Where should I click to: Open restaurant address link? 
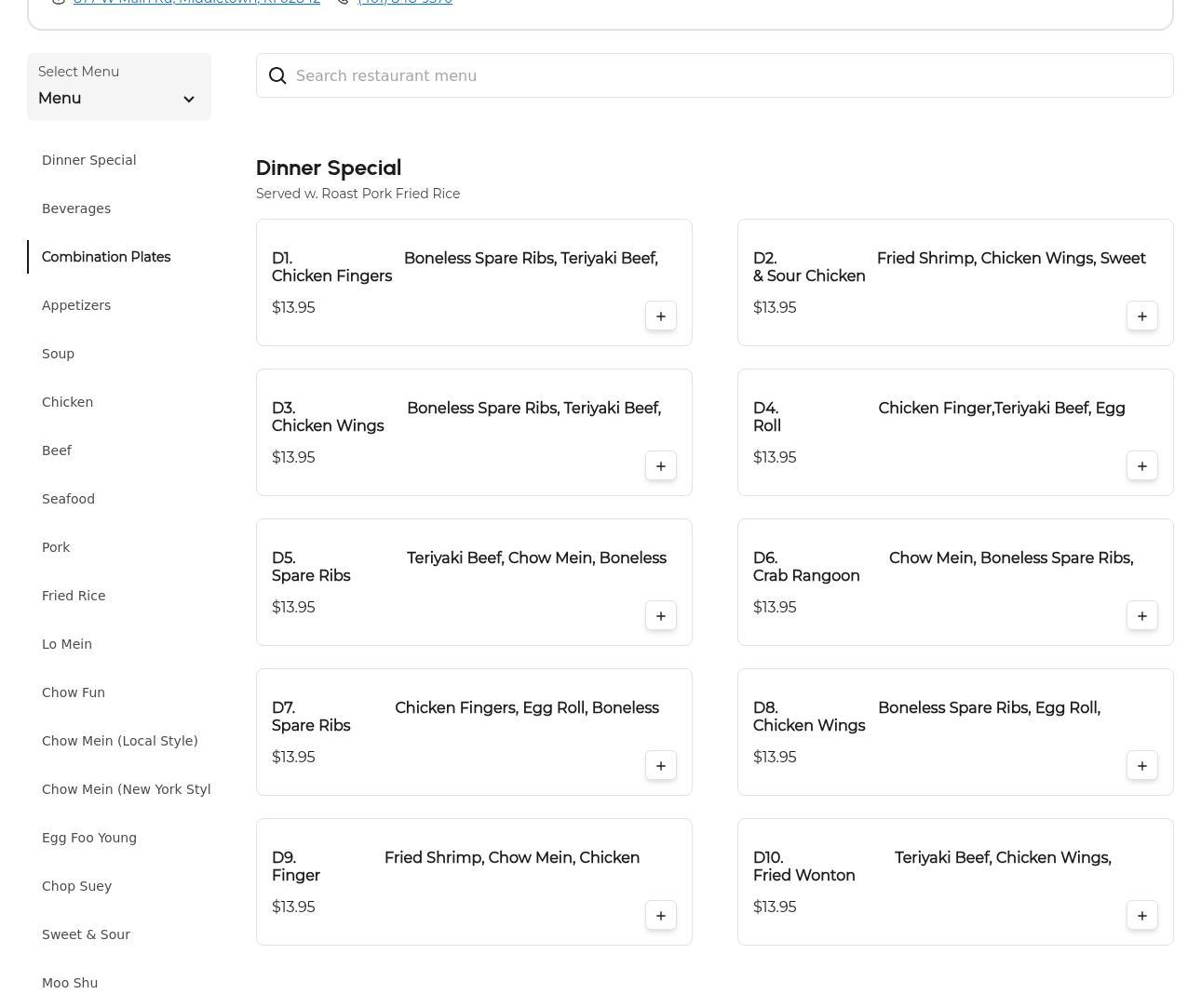pos(196,3)
